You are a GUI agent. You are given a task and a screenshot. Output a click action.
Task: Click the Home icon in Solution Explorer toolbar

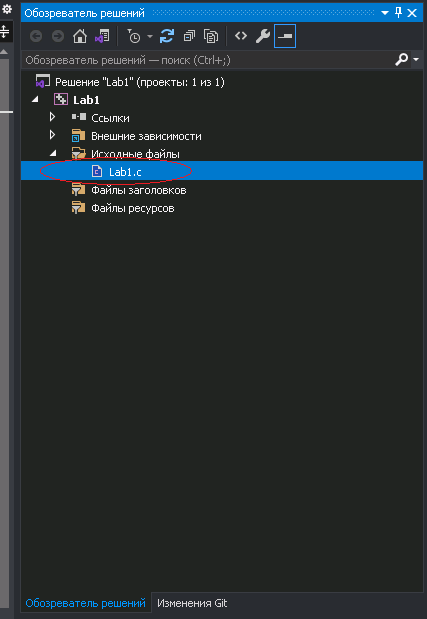80,36
